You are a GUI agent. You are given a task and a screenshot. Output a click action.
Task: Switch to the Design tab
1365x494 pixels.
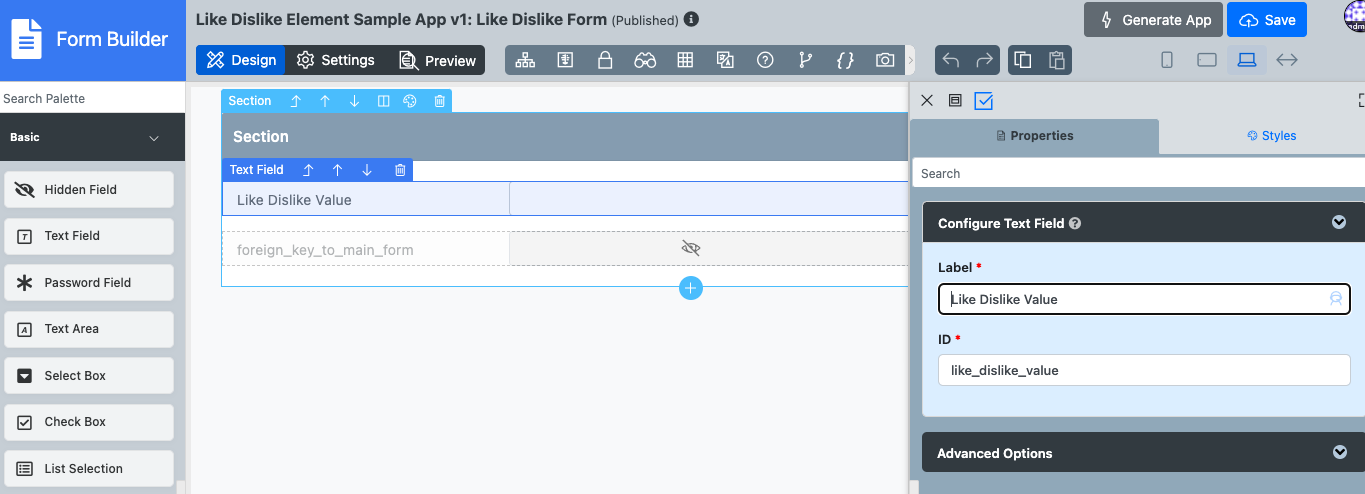pyautogui.click(x=241, y=60)
